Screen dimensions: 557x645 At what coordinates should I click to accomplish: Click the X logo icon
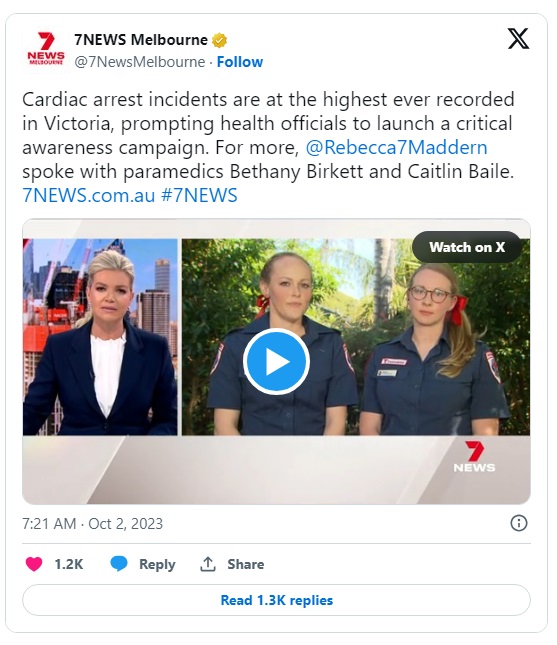pos(518,39)
